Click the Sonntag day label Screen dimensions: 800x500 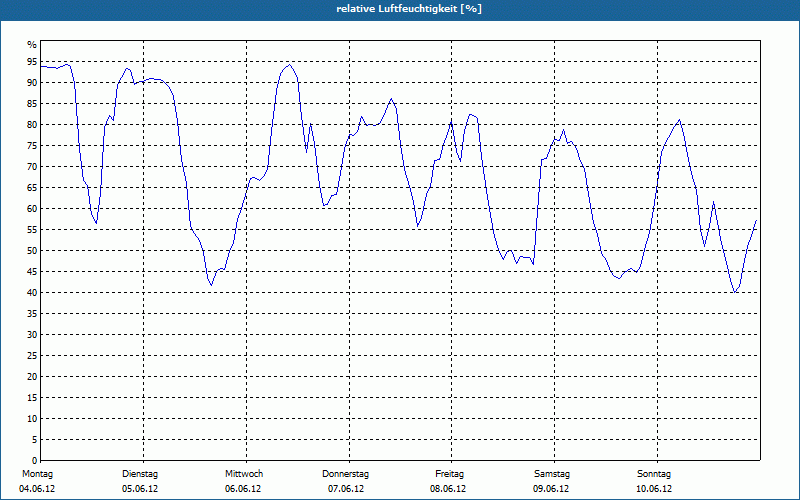[x=654, y=474]
